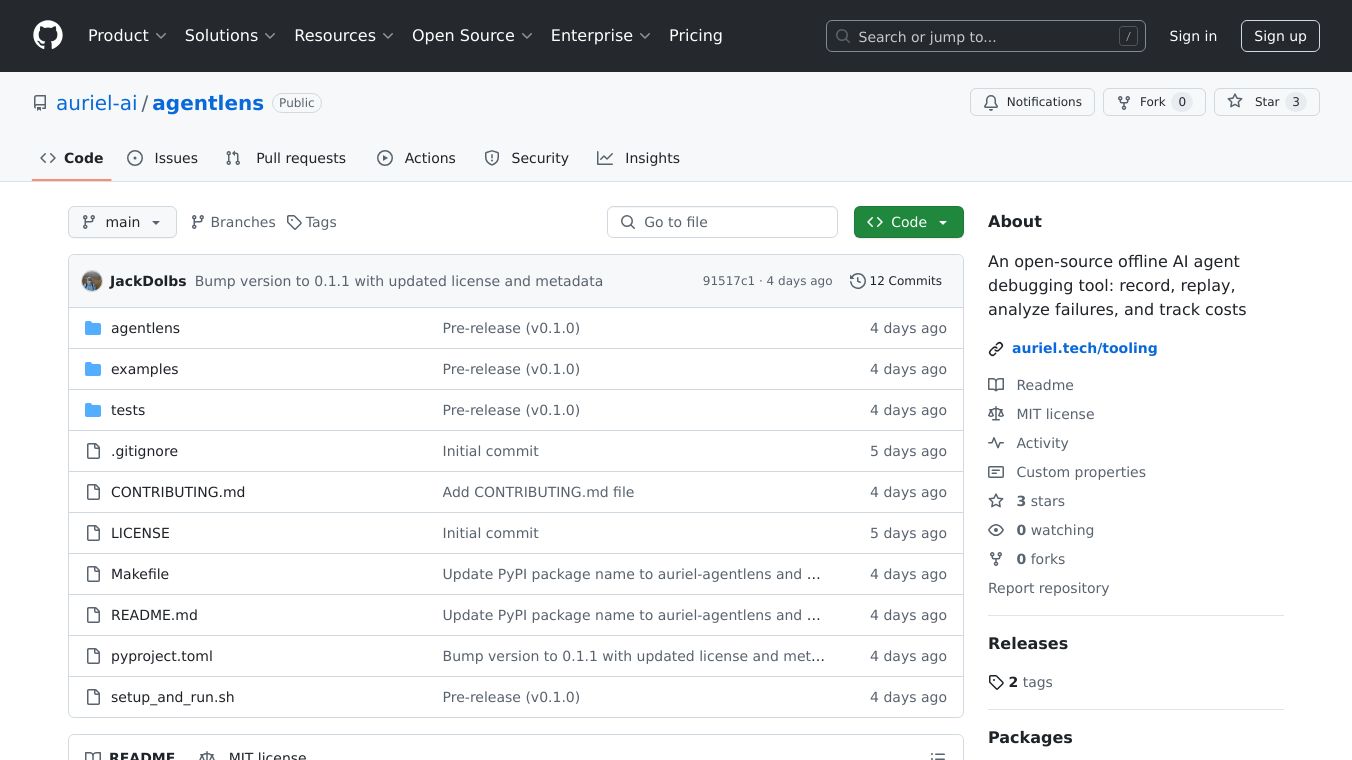Click the GitHub logo icon
Image resolution: width=1352 pixels, height=760 pixels.
[48, 36]
